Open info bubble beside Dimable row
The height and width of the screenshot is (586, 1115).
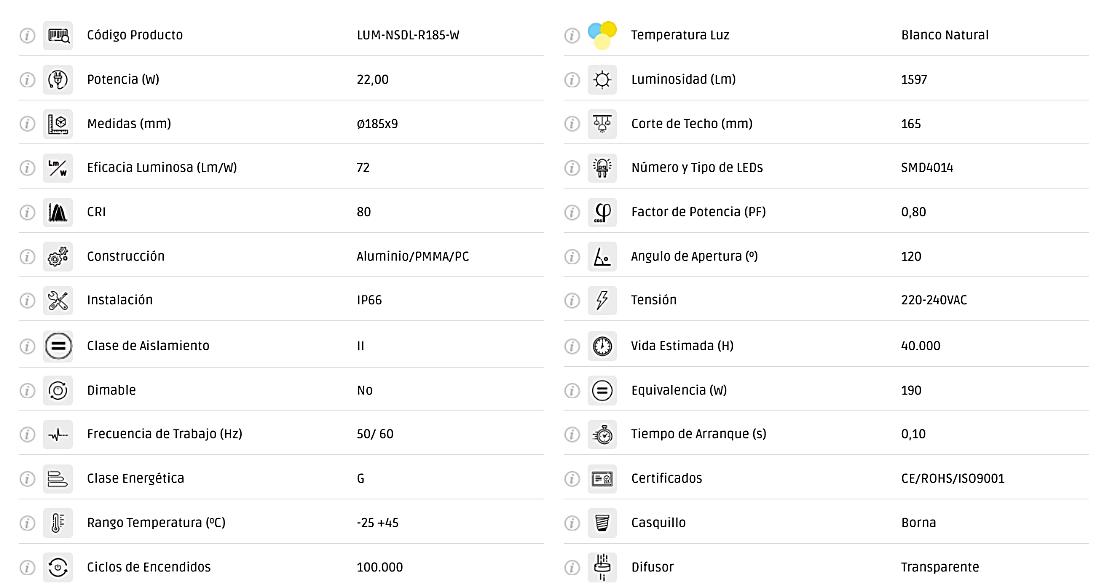click(x=27, y=390)
